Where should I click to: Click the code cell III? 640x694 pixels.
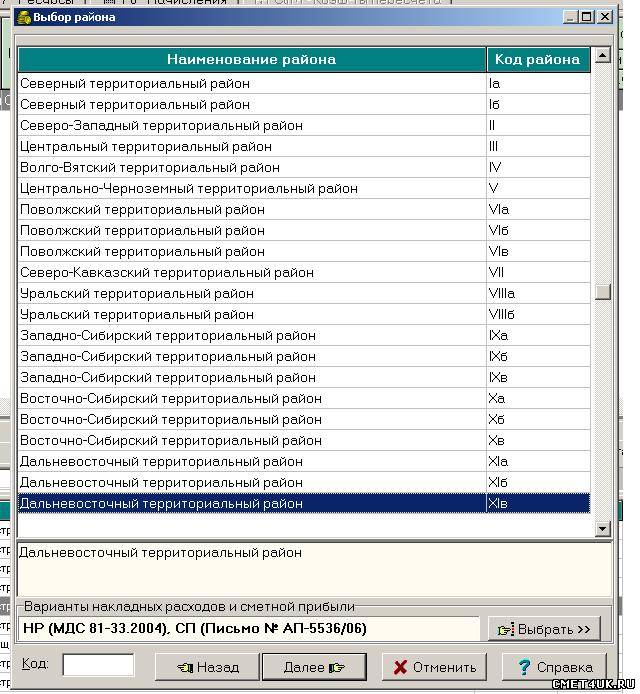pos(538,147)
